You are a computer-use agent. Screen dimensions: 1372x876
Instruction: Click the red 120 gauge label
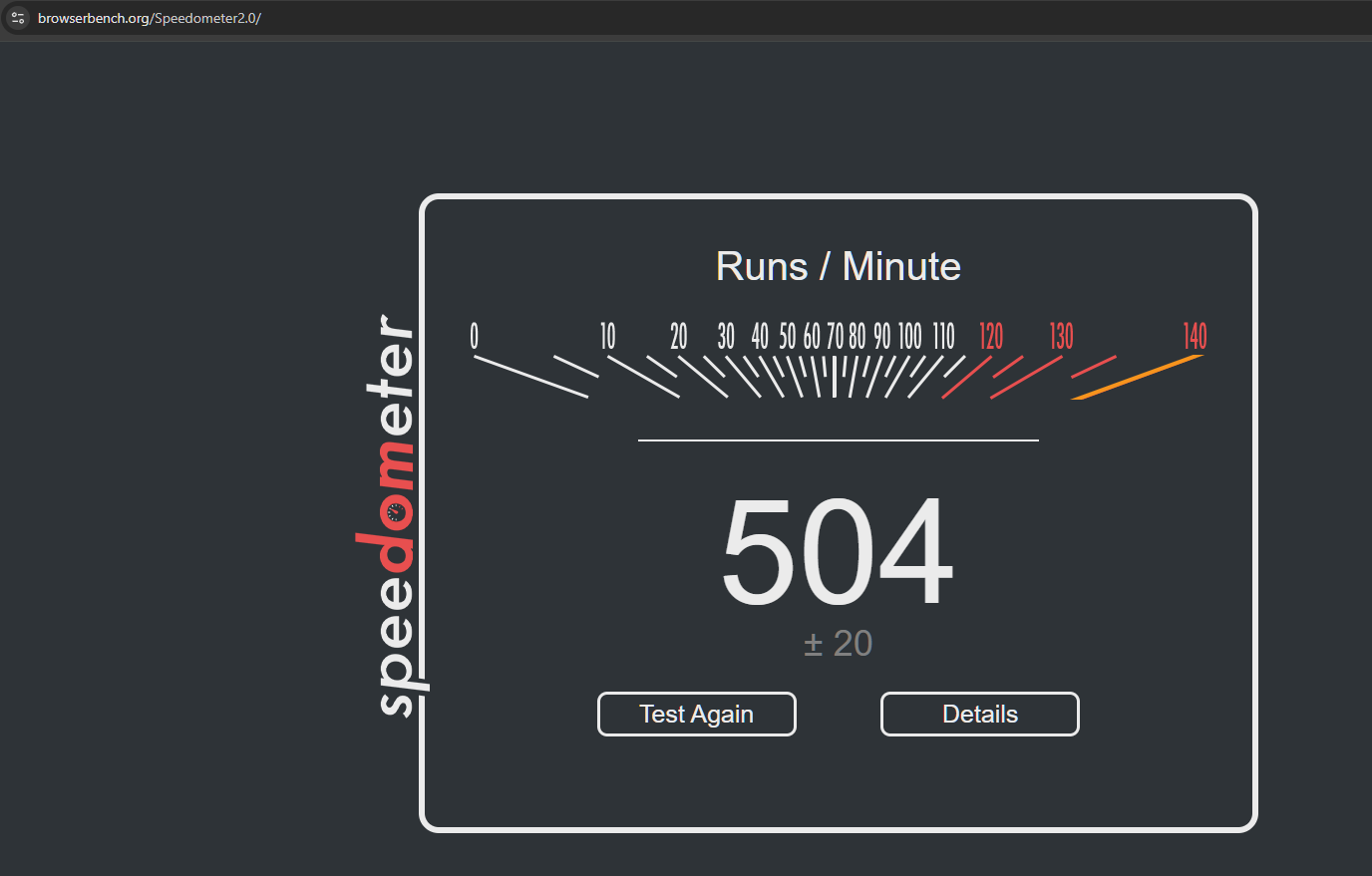click(991, 336)
